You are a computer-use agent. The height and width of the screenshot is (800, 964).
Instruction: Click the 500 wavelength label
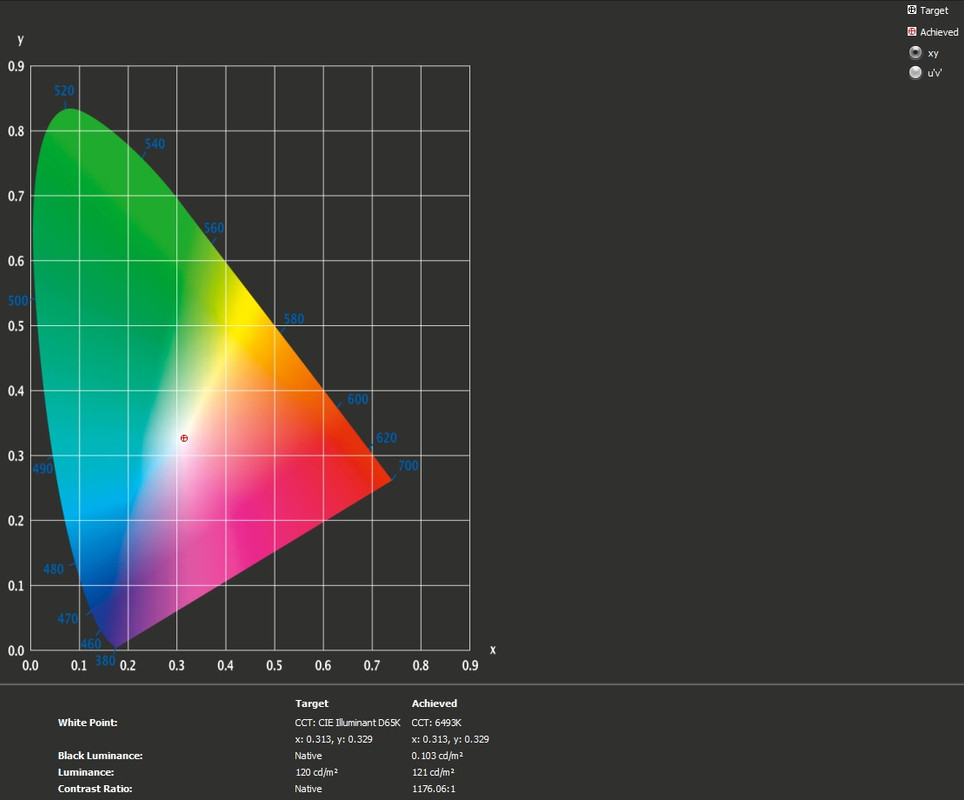click(18, 301)
